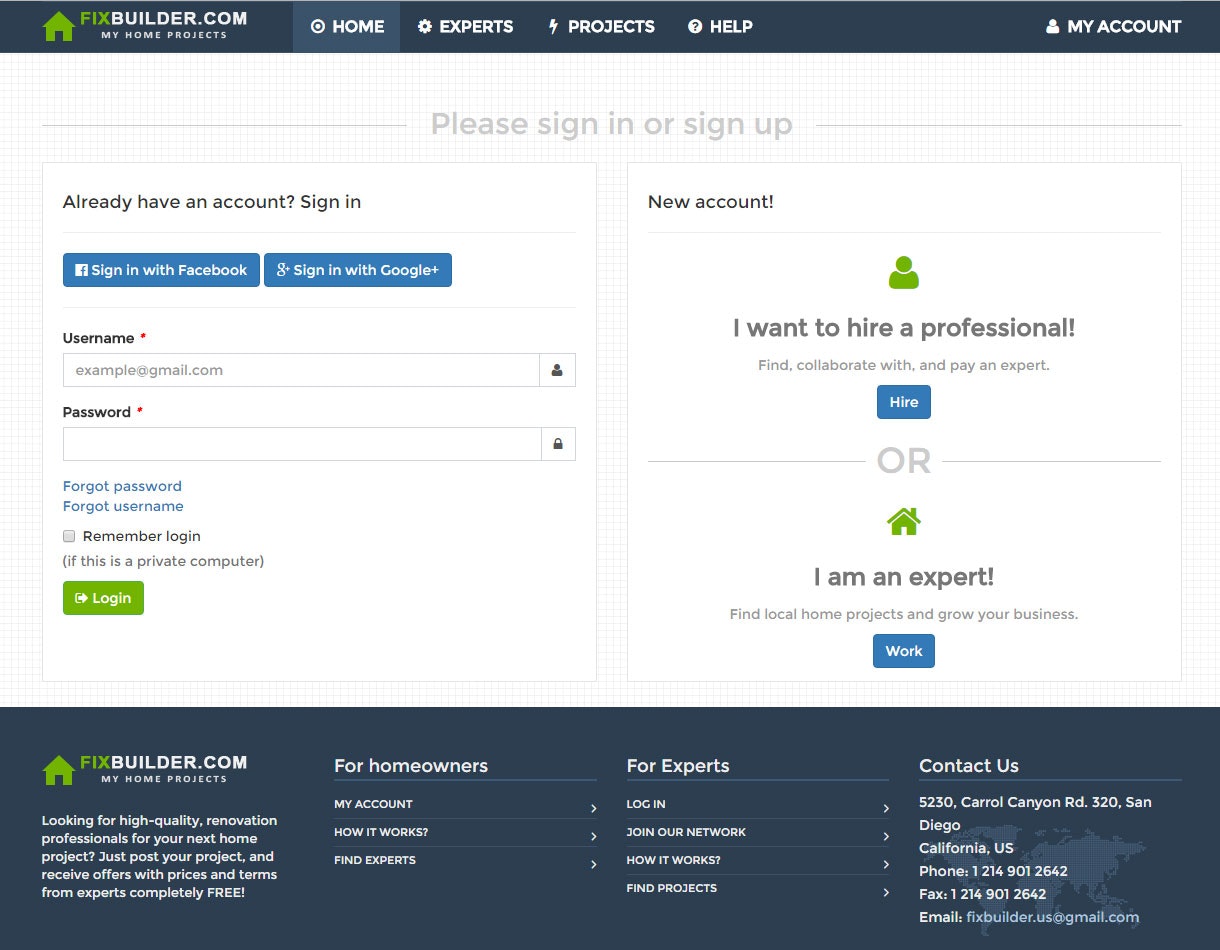Focus the Username input field
Screen dimensions: 1220x950
click(x=301, y=370)
